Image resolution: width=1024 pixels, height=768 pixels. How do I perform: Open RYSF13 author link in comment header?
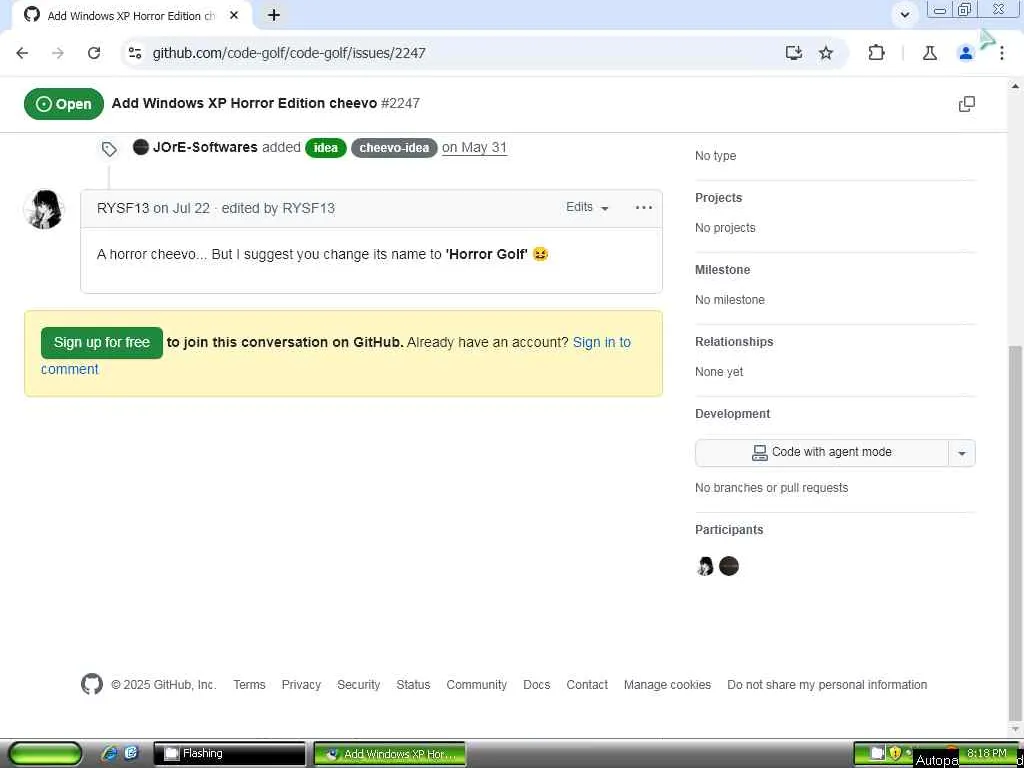click(x=123, y=208)
